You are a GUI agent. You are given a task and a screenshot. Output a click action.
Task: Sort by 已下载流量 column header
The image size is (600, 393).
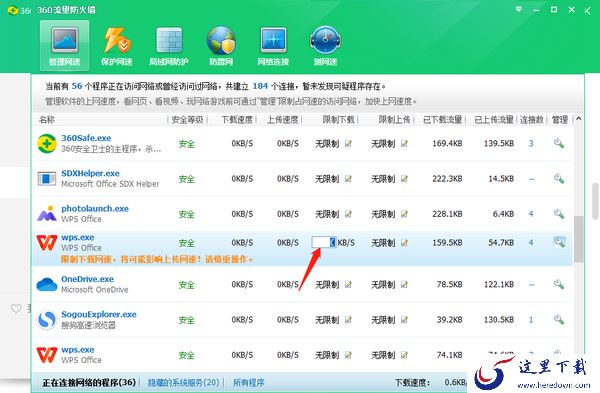442,120
